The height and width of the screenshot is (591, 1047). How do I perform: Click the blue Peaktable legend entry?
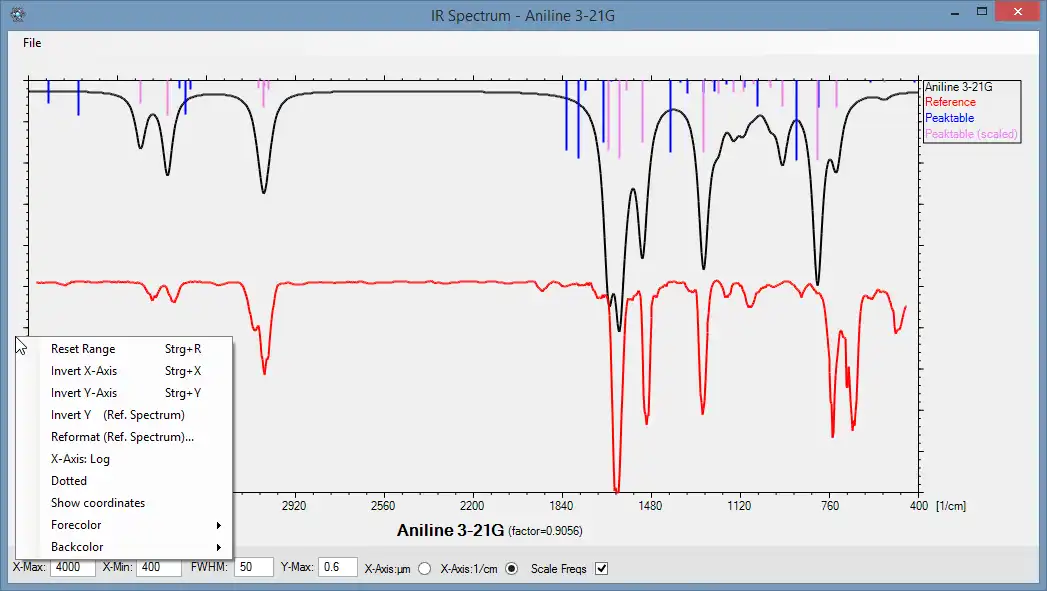pyautogui.click(x=950, y=118)
